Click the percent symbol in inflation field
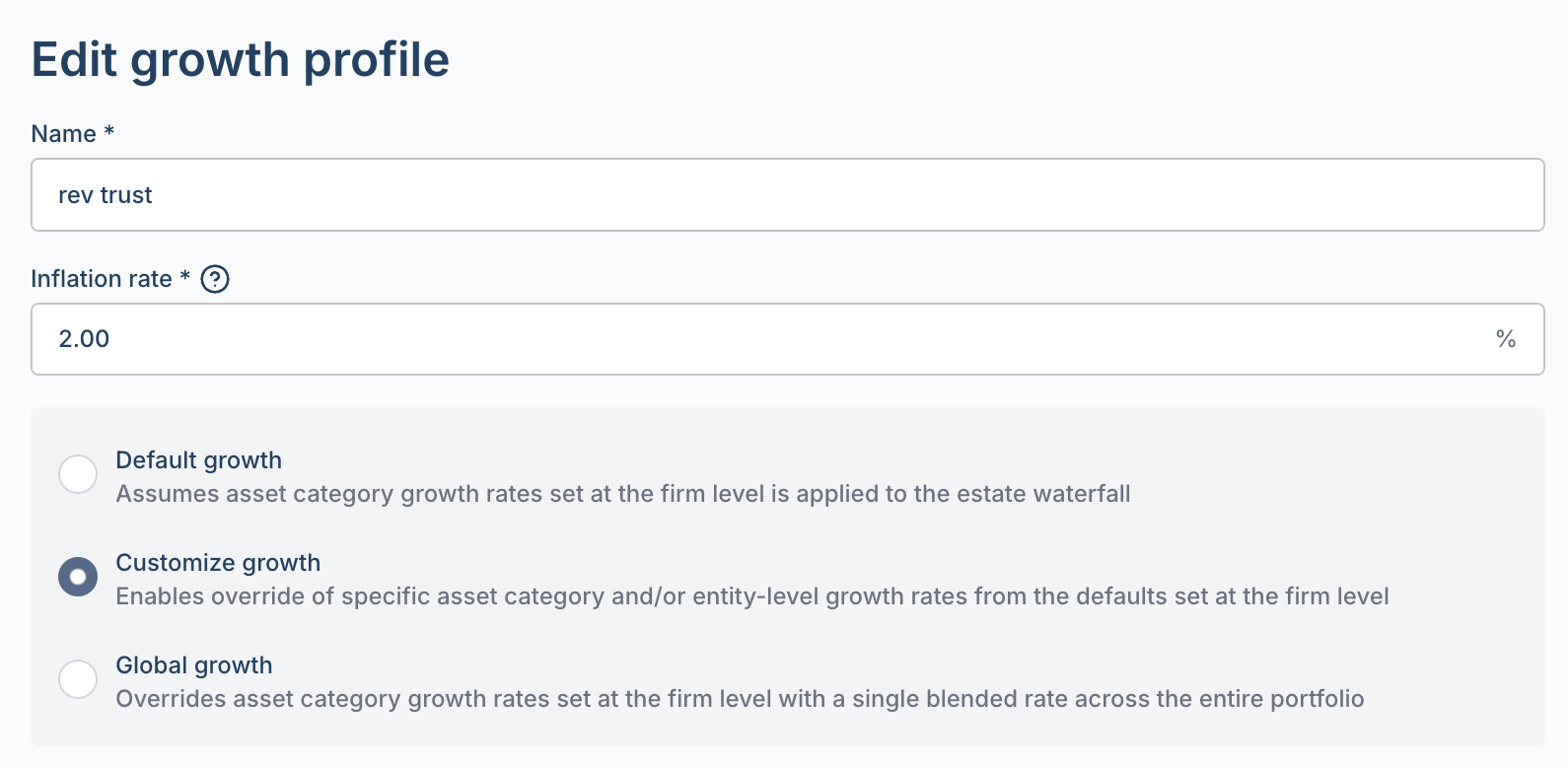 click(x=1505, y=339)
